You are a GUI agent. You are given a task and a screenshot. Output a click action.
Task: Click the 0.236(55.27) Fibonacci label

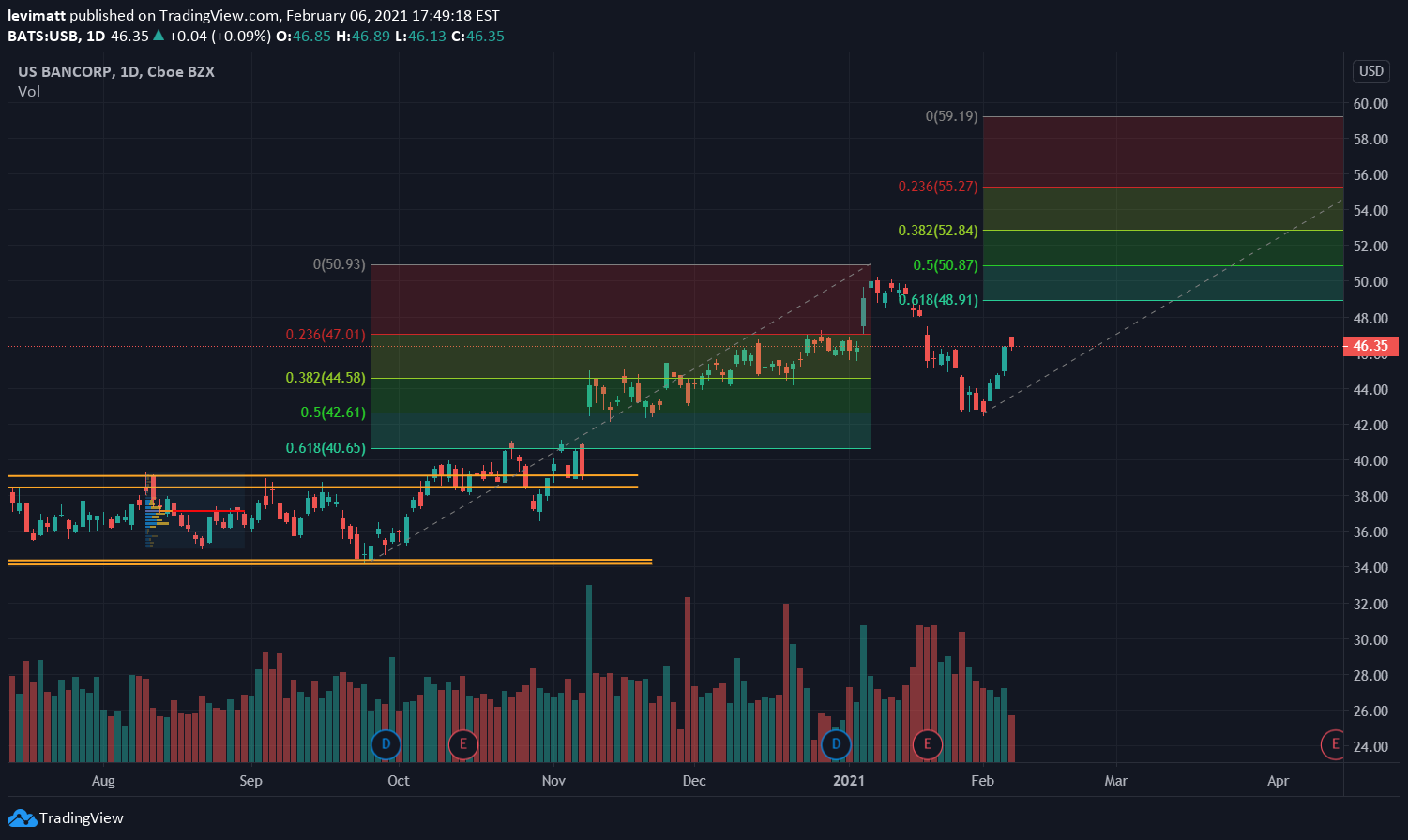[x=938, y=187]
